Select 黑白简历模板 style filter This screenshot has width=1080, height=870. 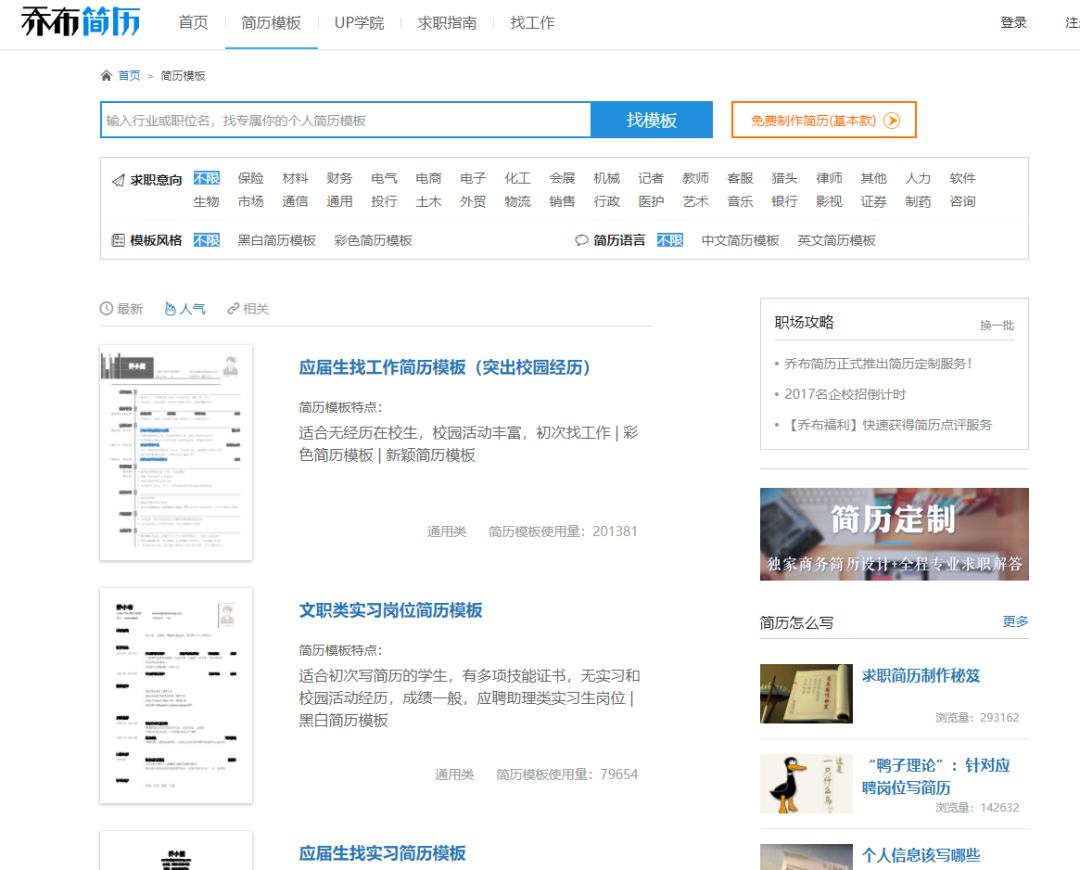[277, 240]
